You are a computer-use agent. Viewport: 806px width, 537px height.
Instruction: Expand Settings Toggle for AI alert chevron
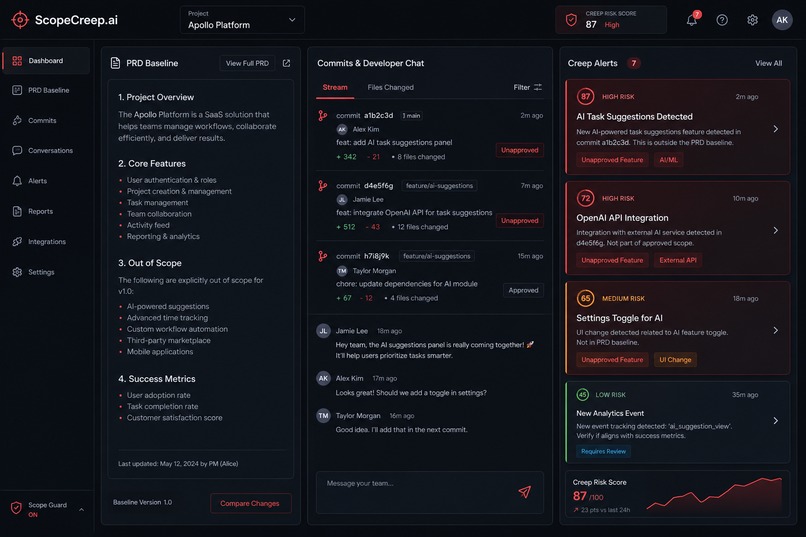coord(776,330)
